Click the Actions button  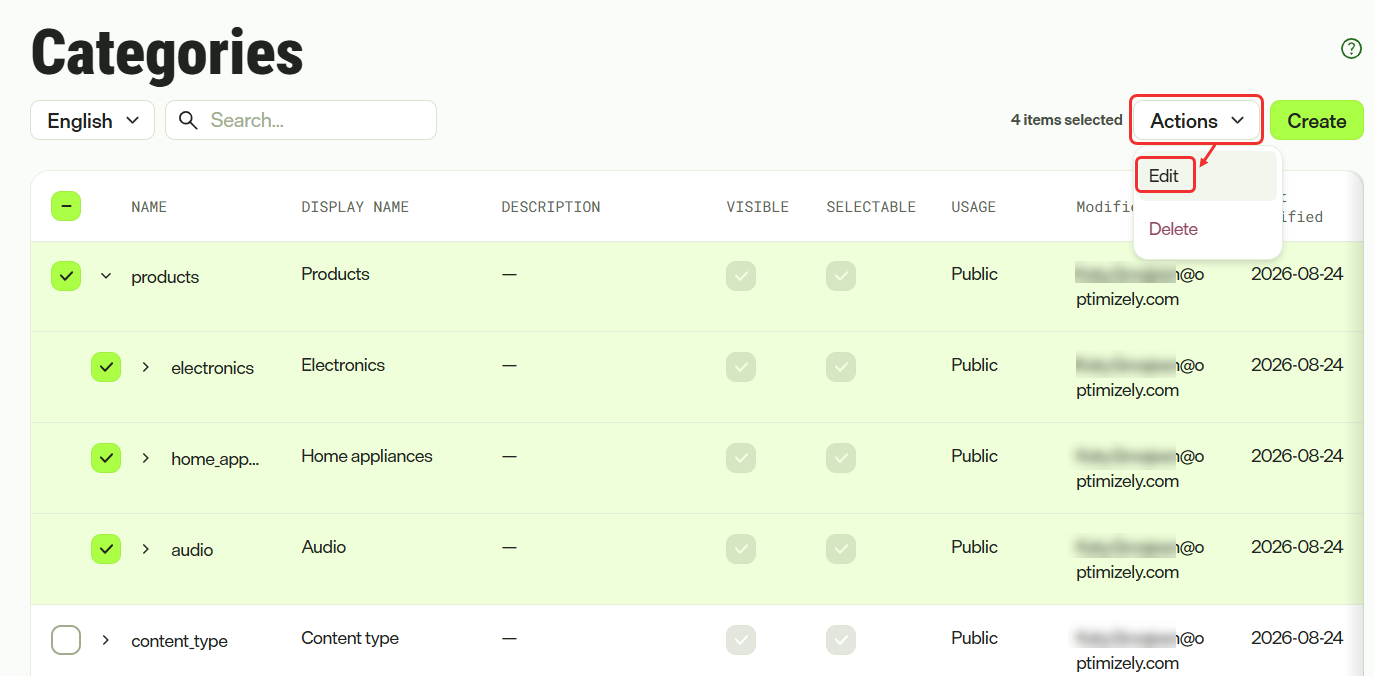pos(1197,120)
